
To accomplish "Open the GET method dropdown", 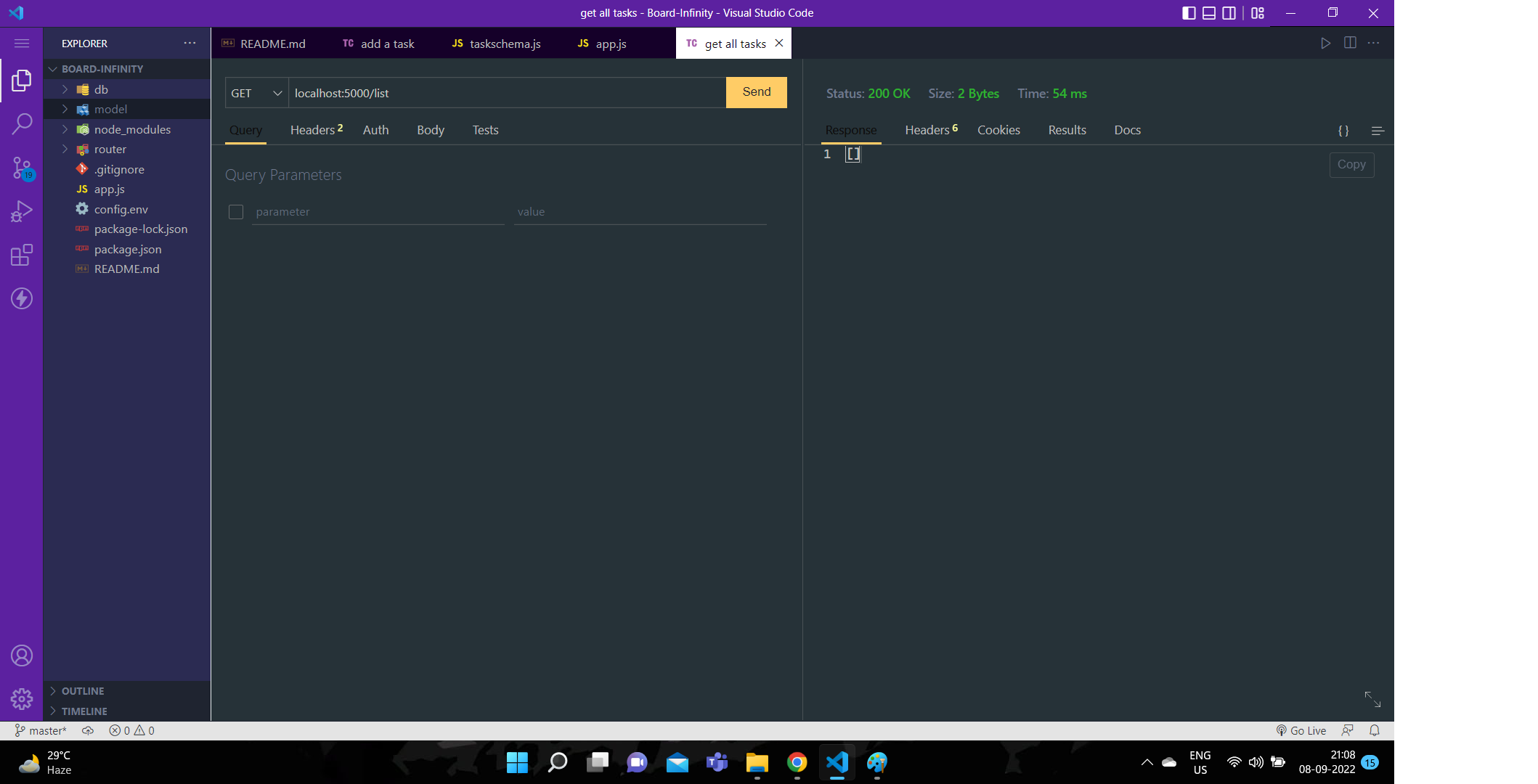I will [256, 93].
